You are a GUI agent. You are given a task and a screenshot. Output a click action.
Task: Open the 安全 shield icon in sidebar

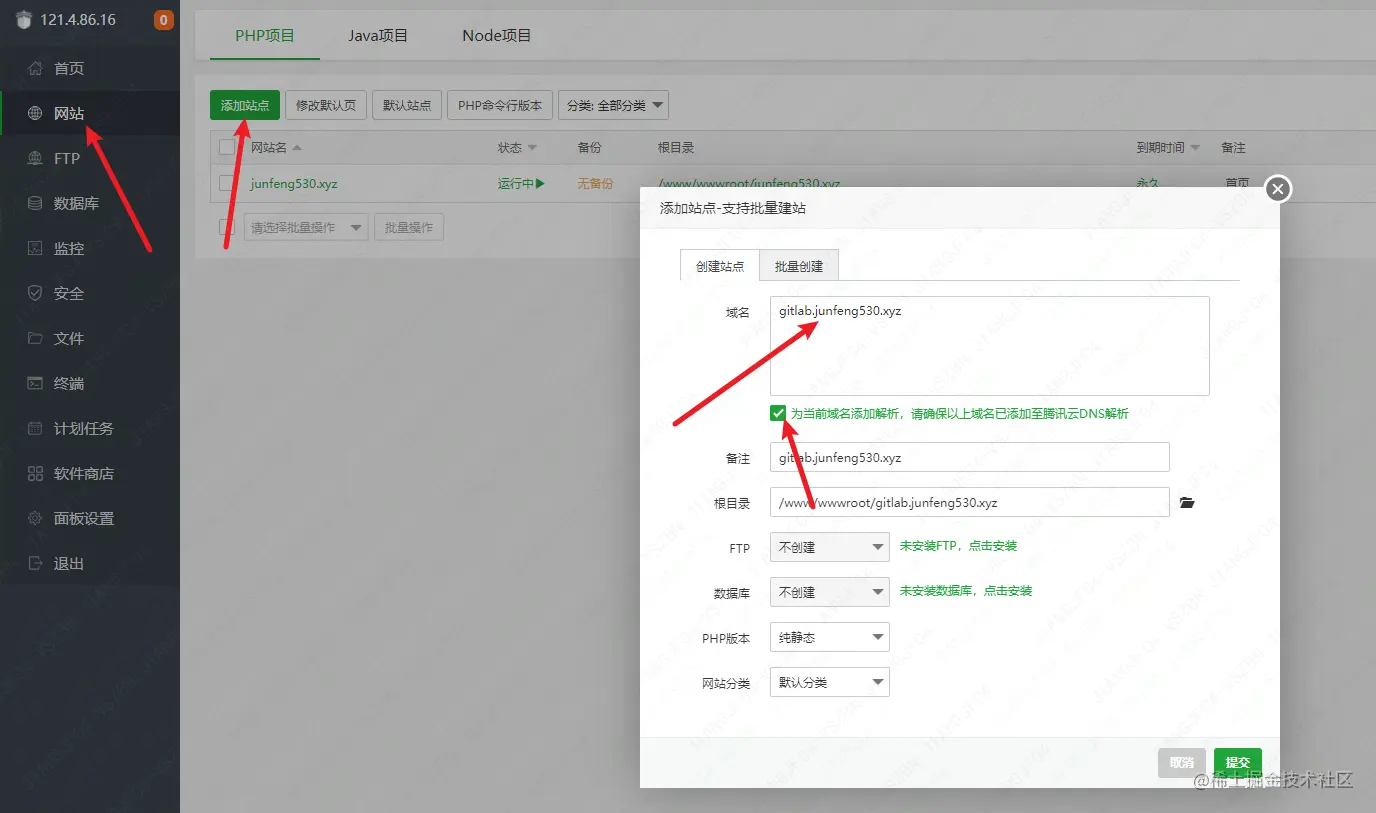[x=35, y=293]
